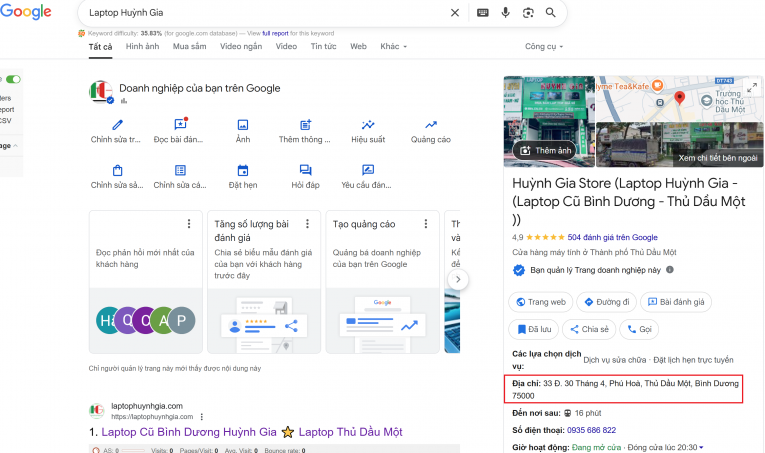Screen dimensions: 765x453
Task: Open options menu on Tạo quảng cáo card
Action: point(426,224)
